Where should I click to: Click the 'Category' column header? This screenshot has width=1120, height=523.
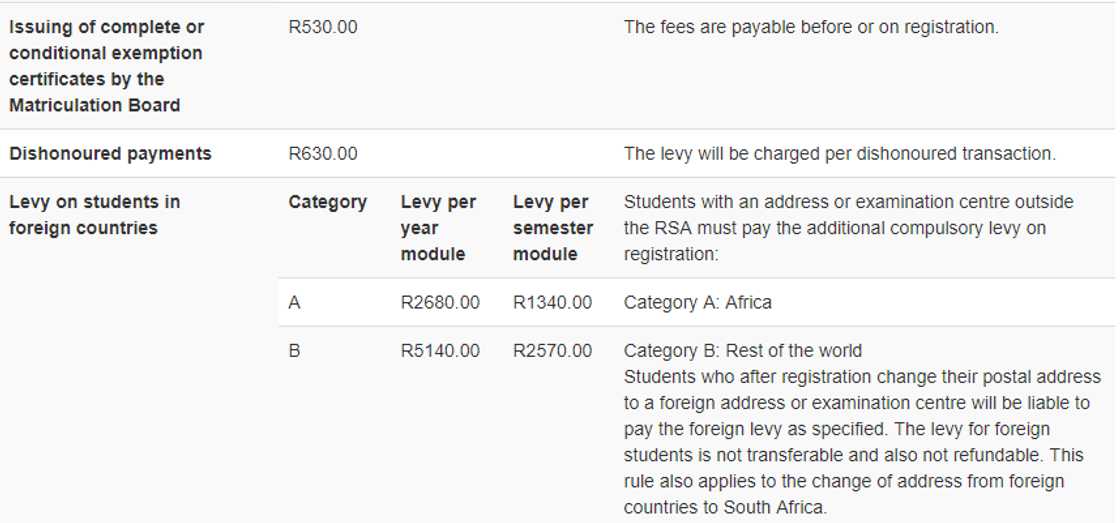(x=327, y=202)
